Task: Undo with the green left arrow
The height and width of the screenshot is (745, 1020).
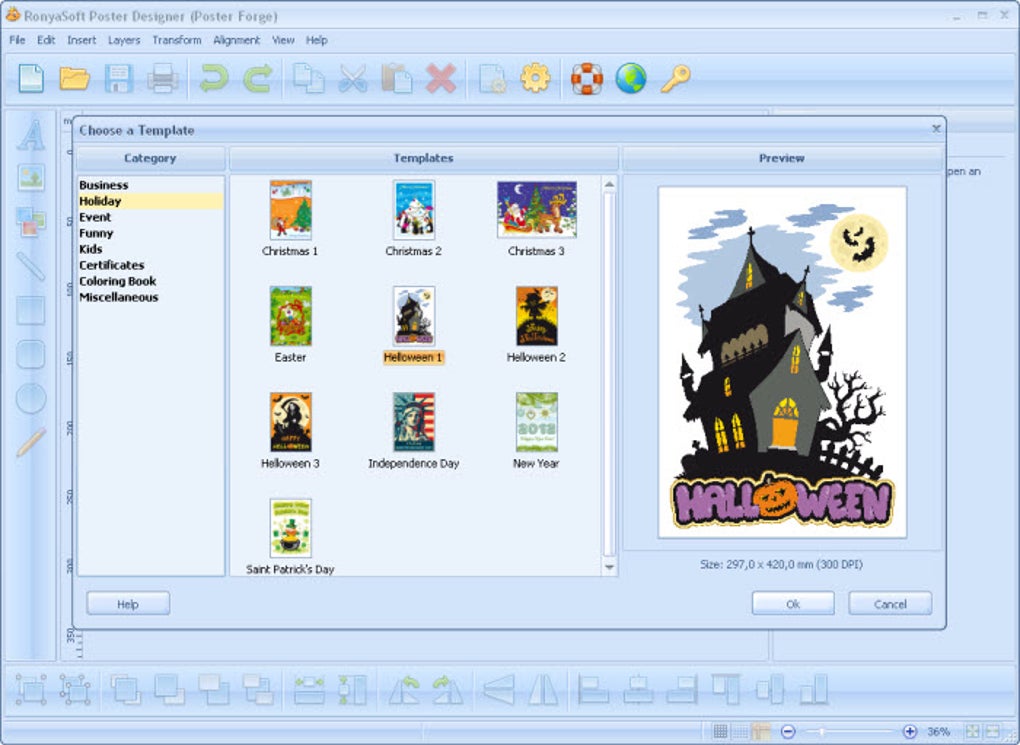Action: click(x=214, y=79)
